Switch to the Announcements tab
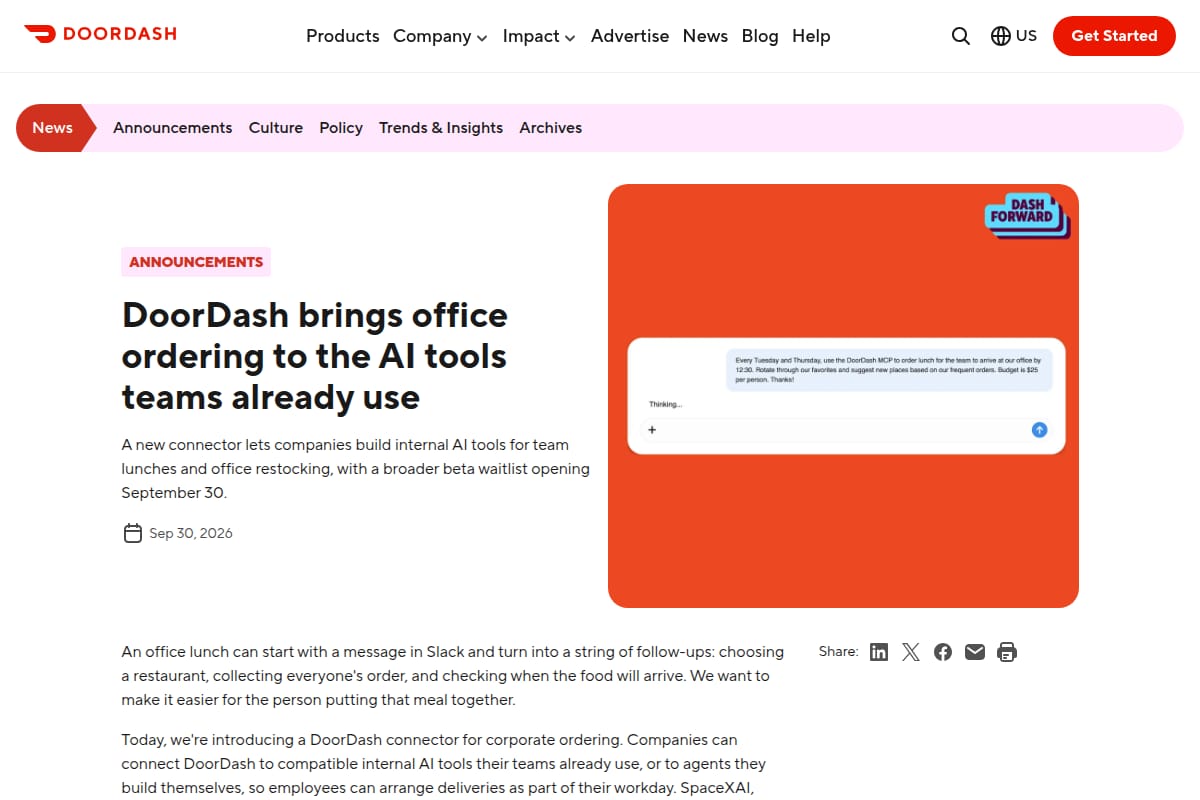Image resolution: width=1200 pixels, height=800 pixels. (x=172, y=128)
